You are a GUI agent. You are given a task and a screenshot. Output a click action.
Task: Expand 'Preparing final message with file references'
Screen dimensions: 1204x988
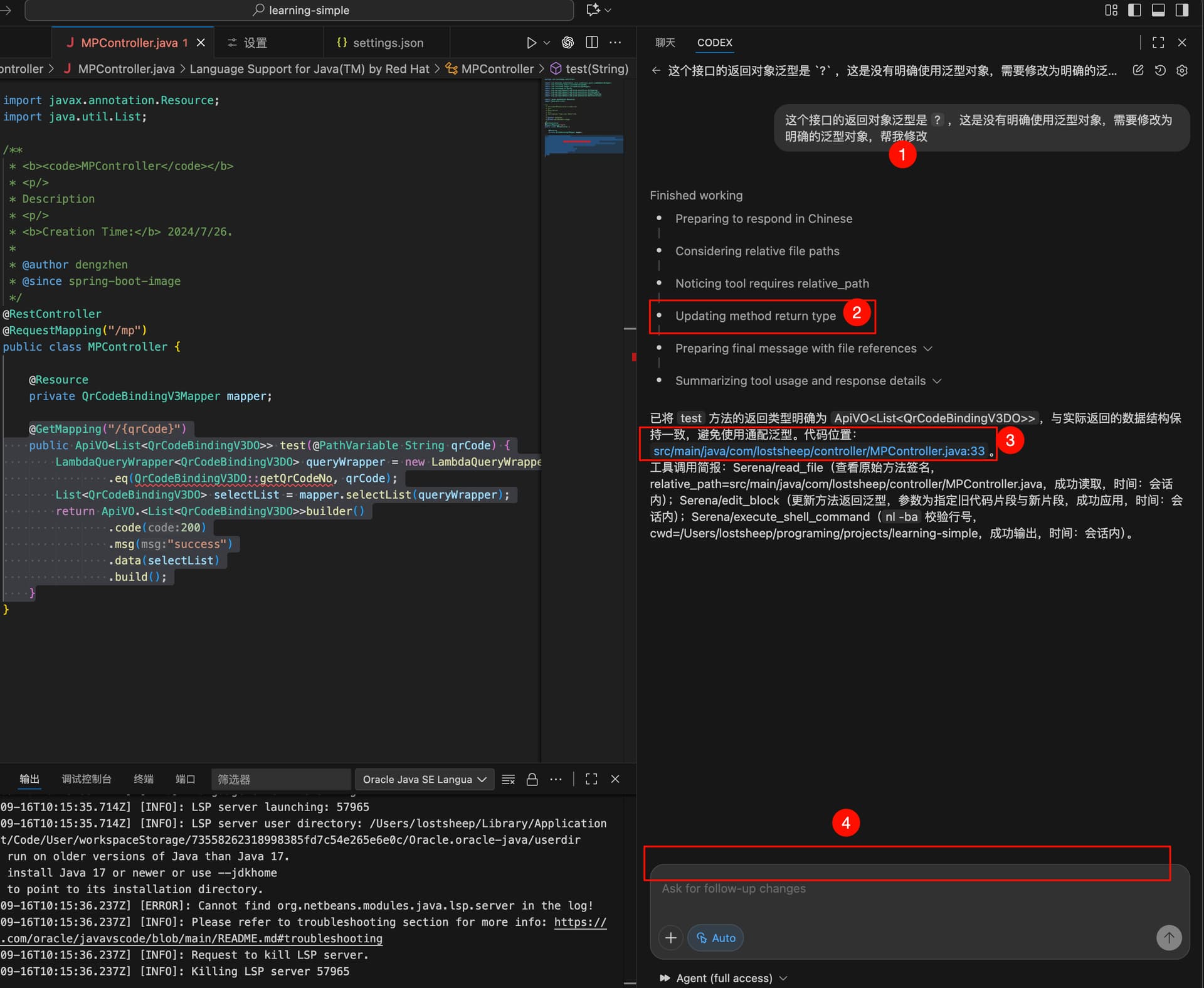(803, 348)
